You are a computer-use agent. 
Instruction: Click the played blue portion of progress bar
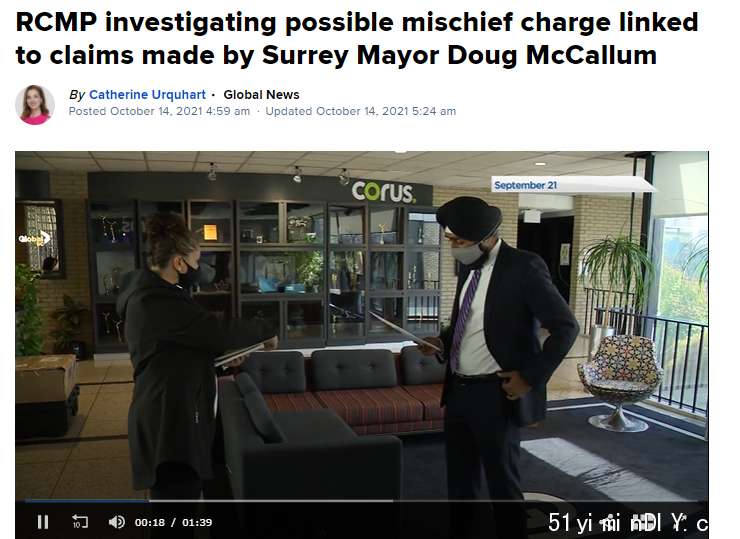pyautogui.click(x=87, y=501)
